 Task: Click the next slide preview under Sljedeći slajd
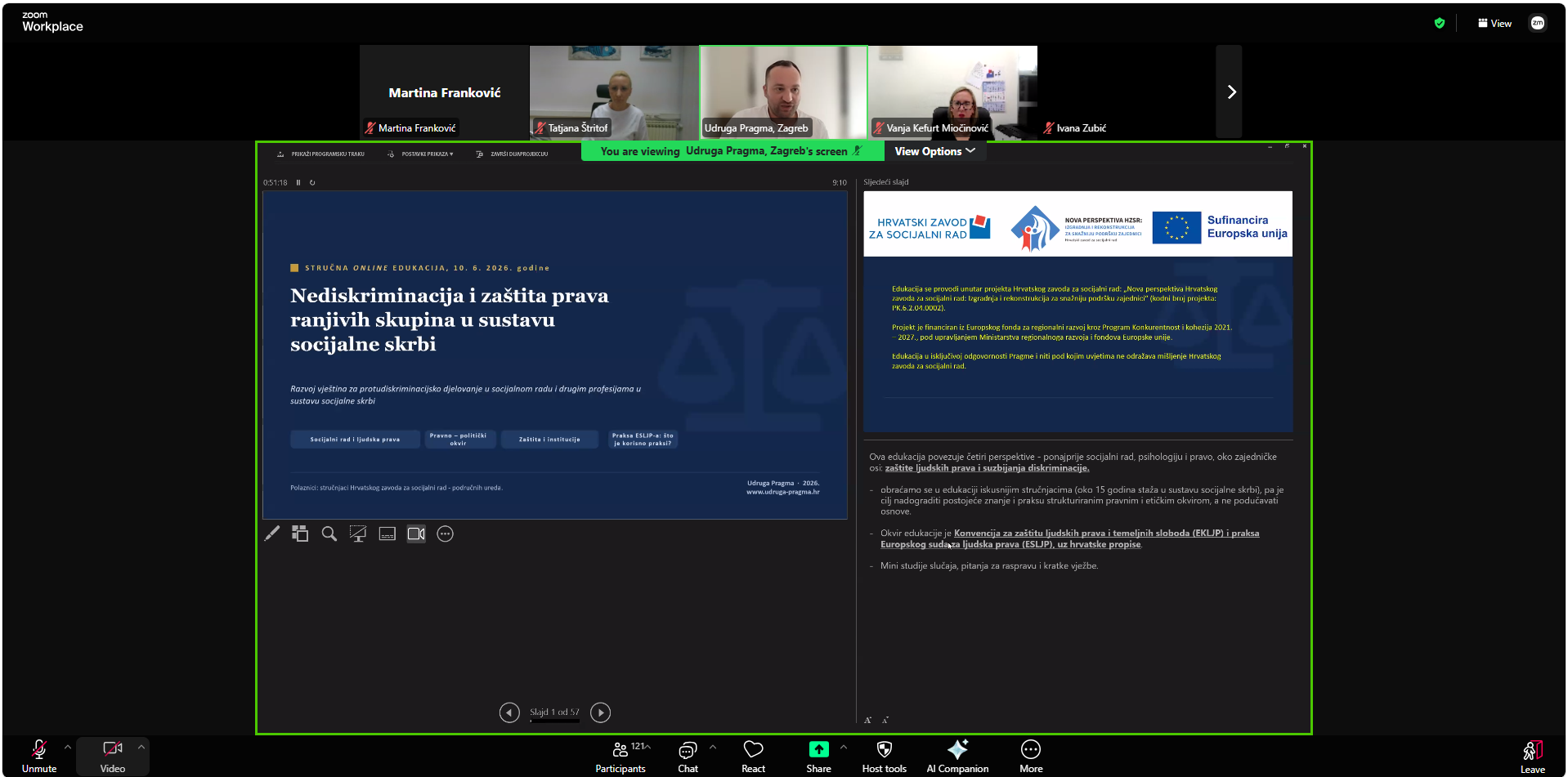[1078, 311]
